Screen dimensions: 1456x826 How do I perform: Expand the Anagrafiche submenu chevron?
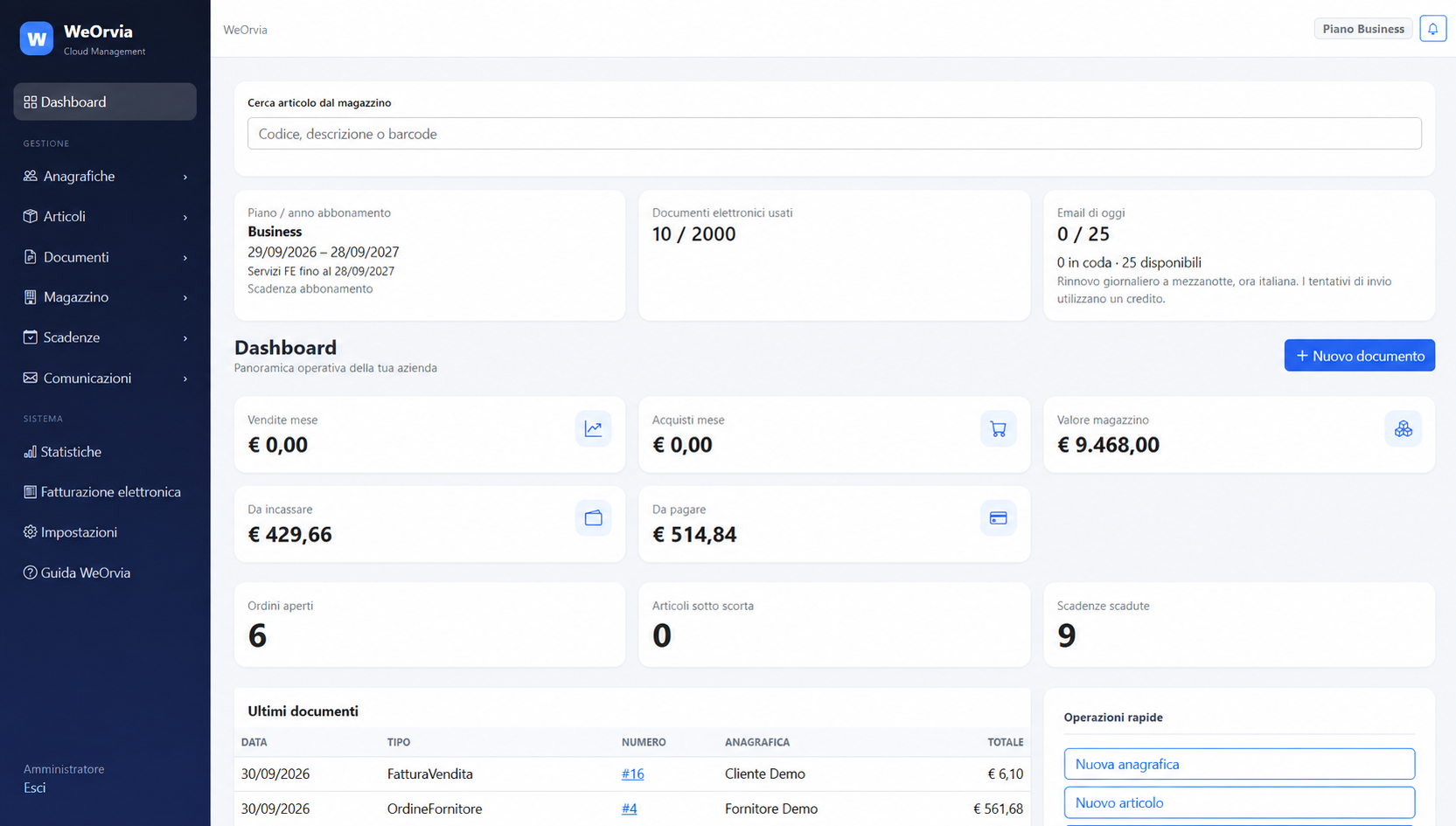(185, 177)
